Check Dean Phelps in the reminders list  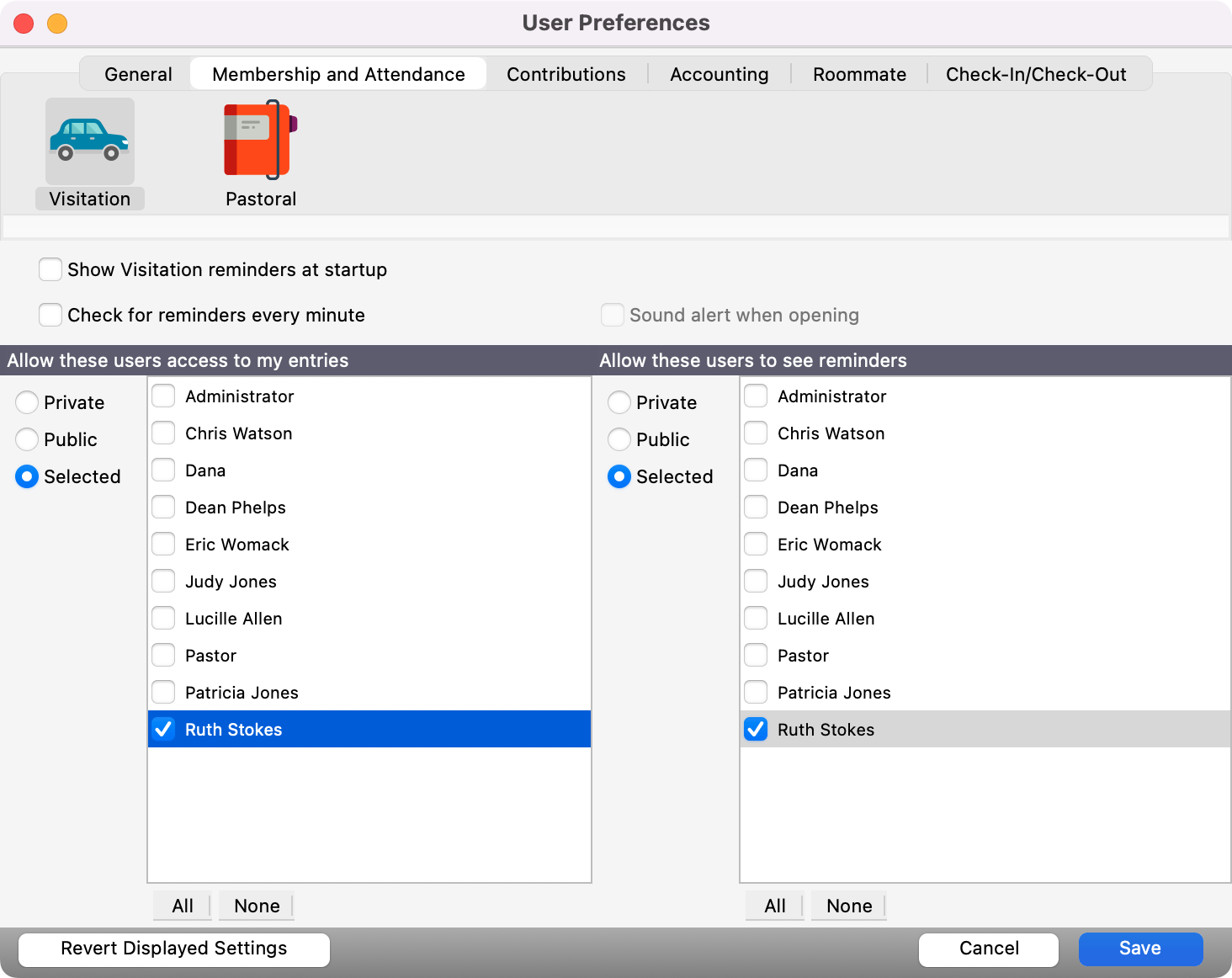pyautogui.click(x=755, y=507)
